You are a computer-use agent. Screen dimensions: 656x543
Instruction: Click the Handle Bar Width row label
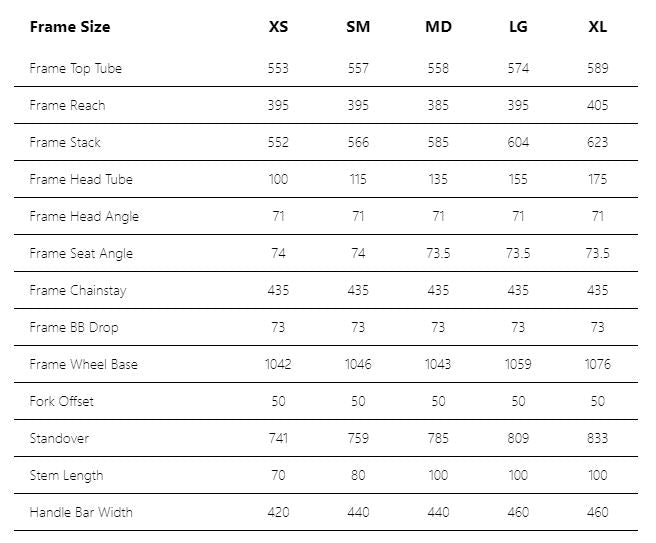[x=81, y=512]
